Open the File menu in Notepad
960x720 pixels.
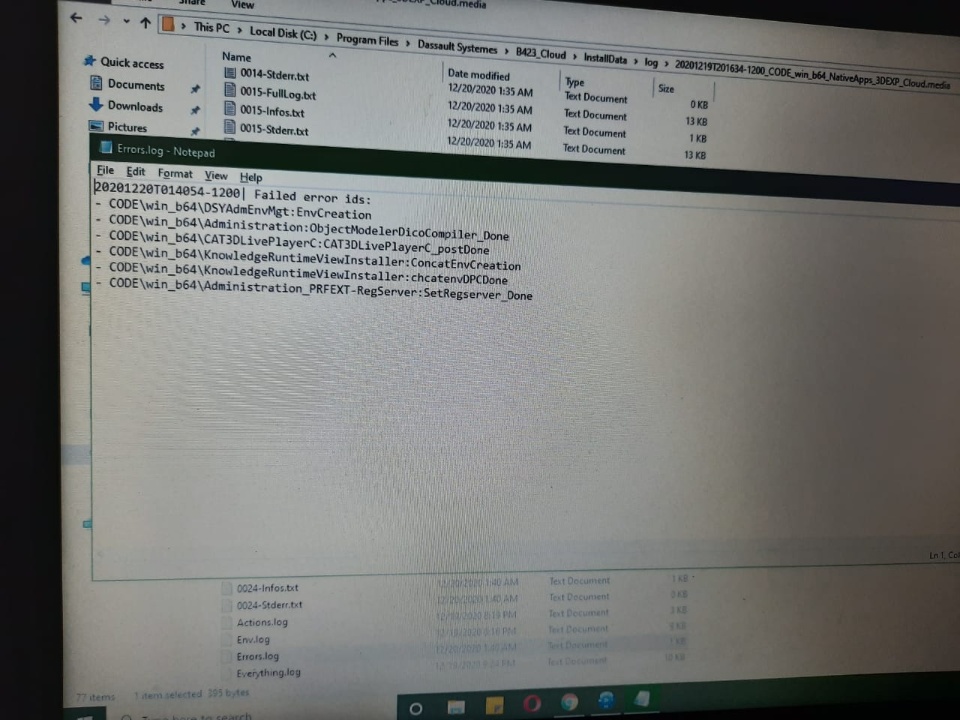pyautogui.click(x=105, y=170)
